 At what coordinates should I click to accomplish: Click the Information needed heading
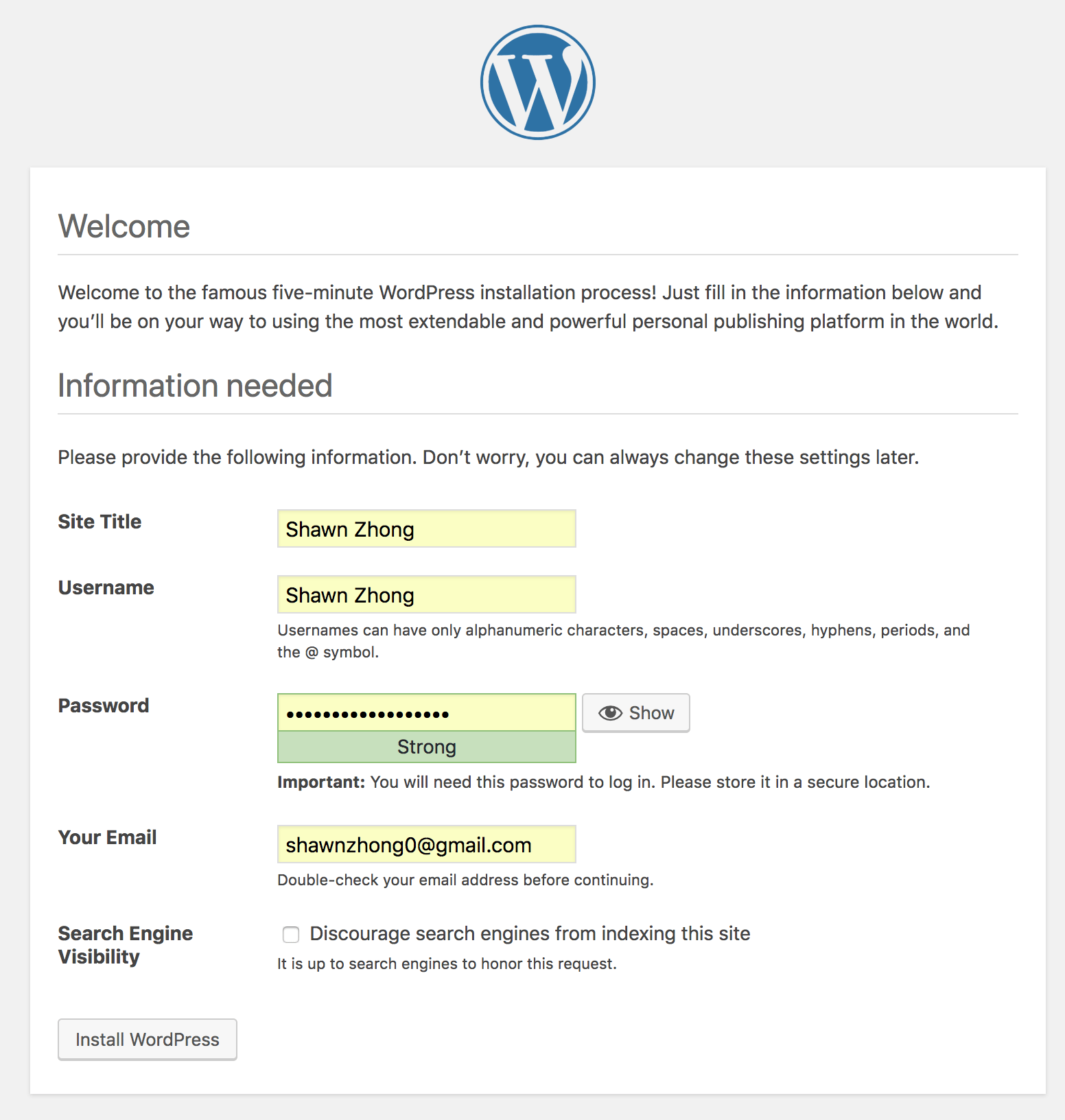pos(195,386)
